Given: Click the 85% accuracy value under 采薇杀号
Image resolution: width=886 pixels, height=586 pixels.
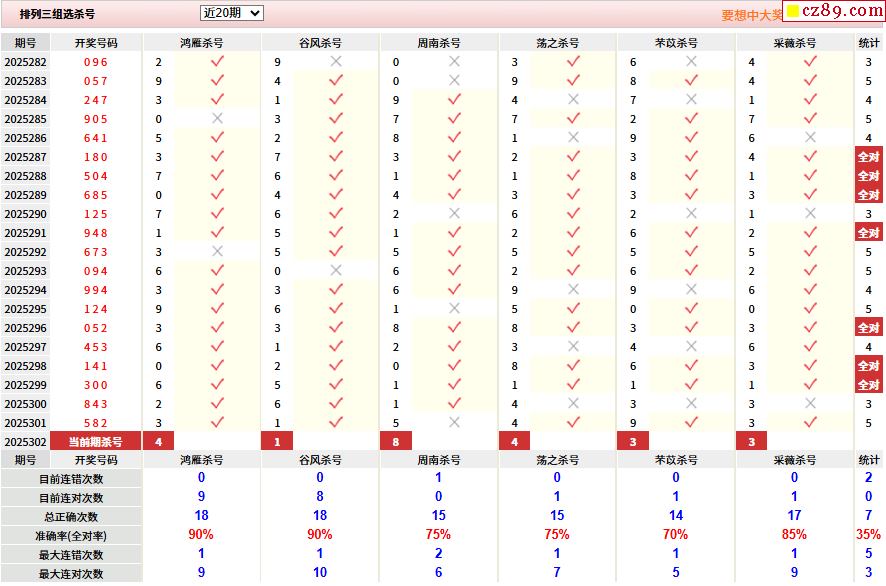Looking at the screenshot, I should click(x=794, y=535).
